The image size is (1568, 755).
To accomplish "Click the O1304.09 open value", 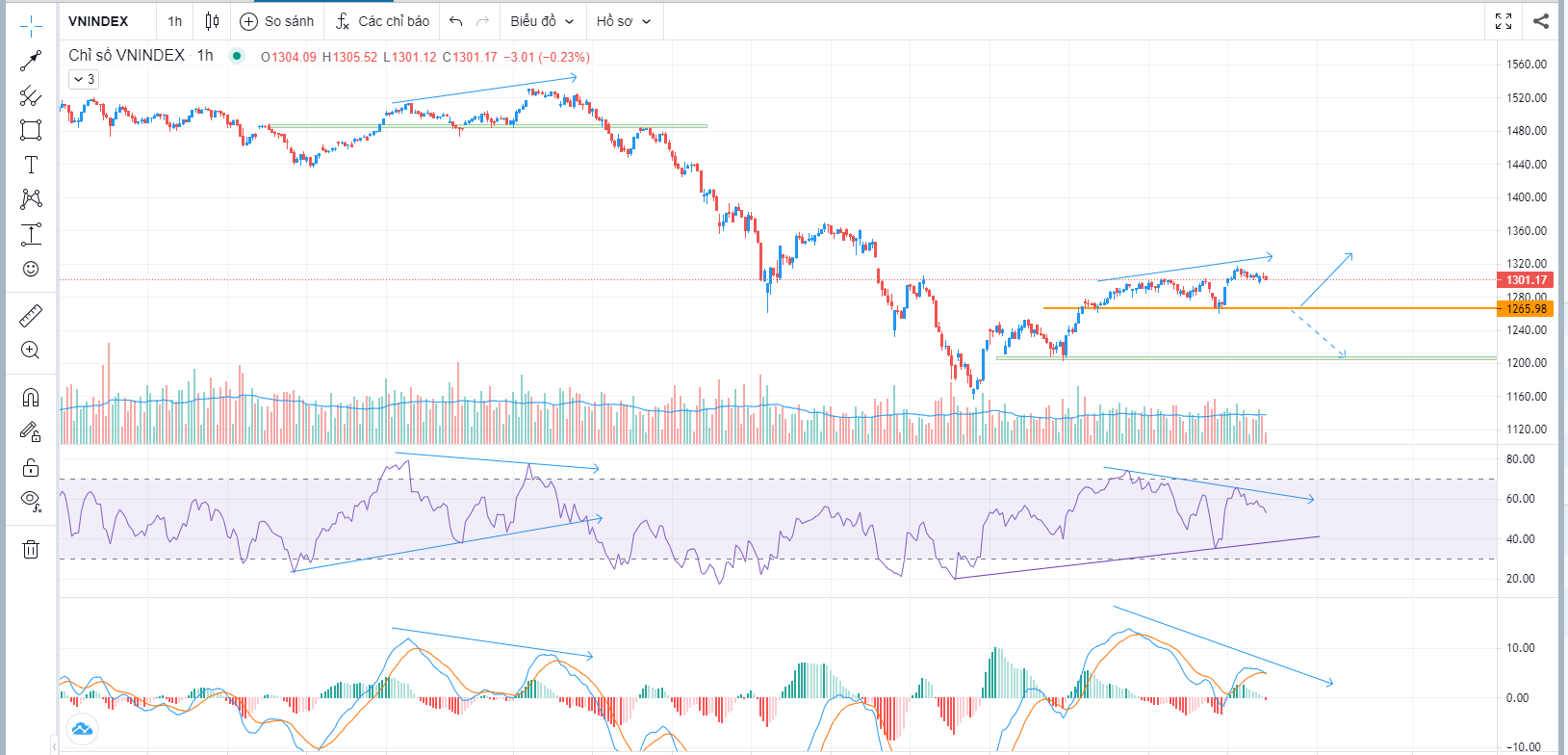I will click(x=289, y=57).
